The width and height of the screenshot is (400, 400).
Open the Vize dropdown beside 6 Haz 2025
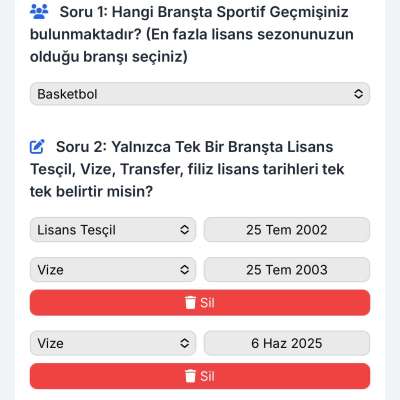[x=113, y=343]
